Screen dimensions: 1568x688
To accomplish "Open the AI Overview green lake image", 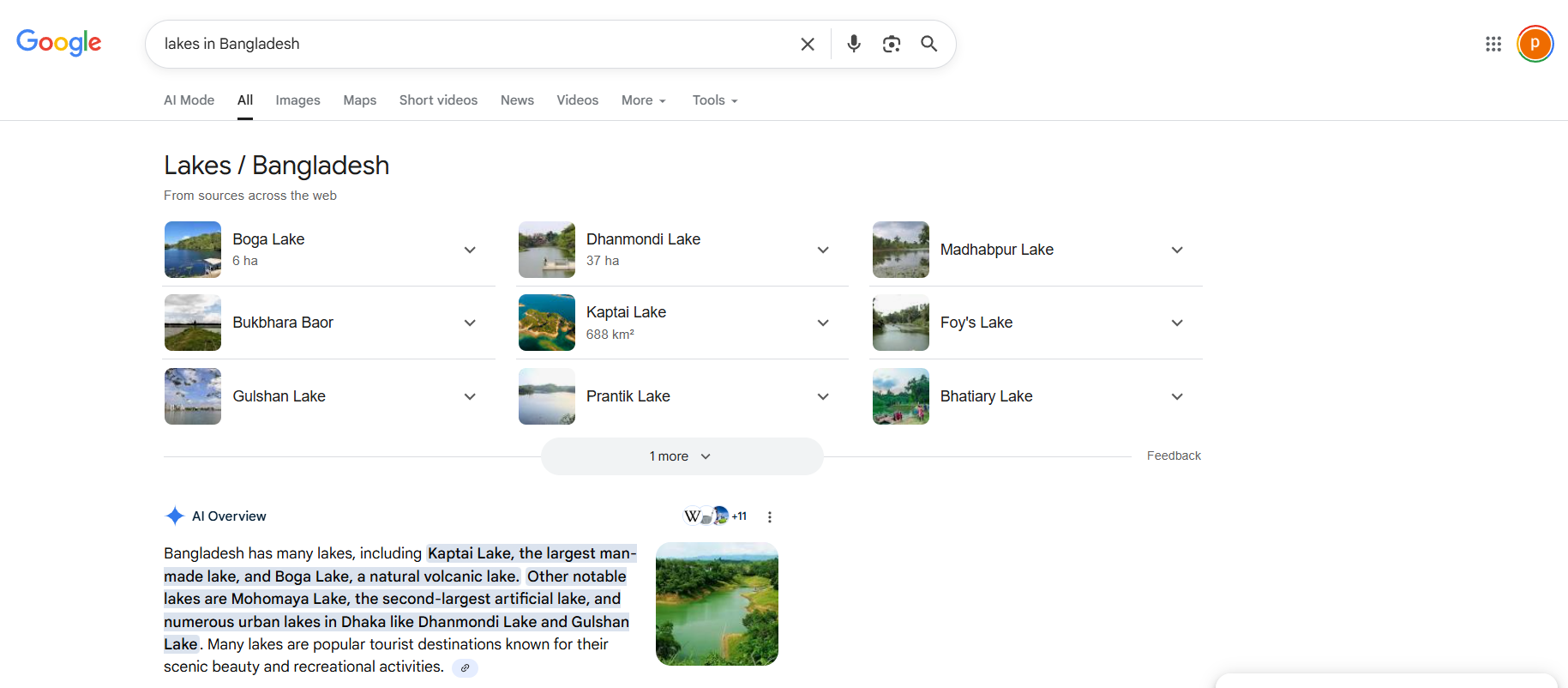I will pos(717,604).
